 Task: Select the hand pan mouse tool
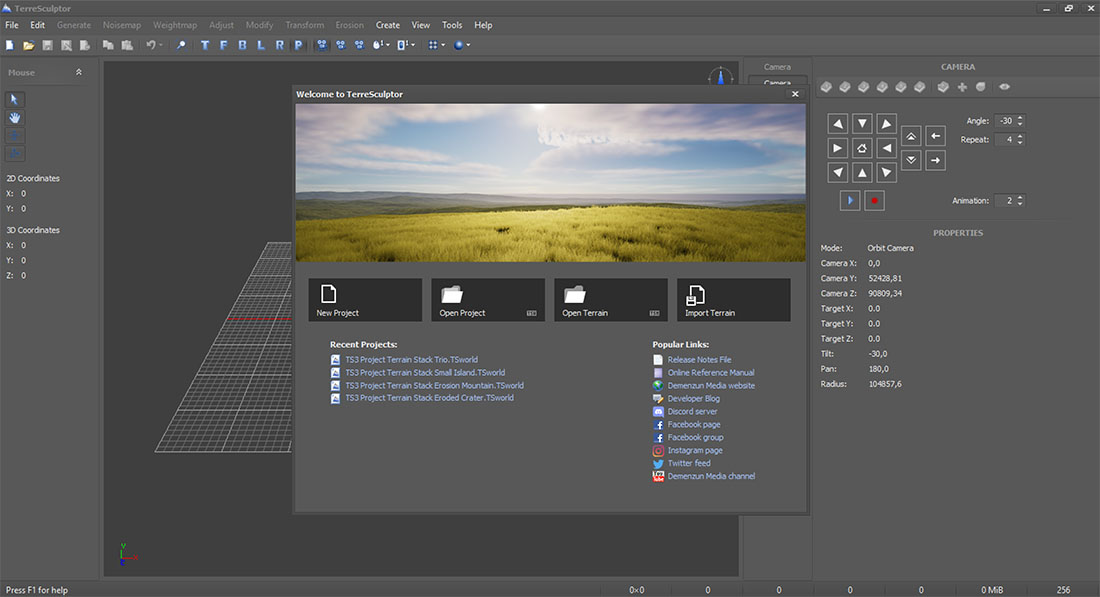15,118
